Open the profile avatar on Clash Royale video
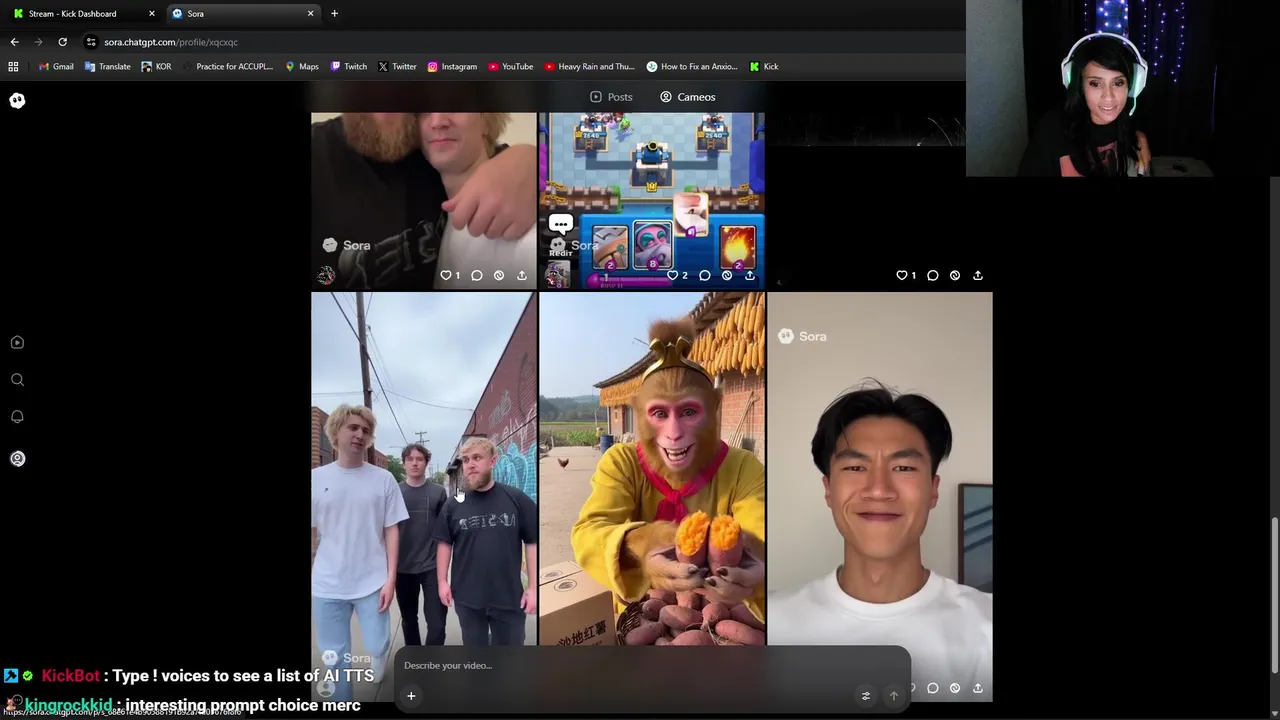 click(557, 275)
